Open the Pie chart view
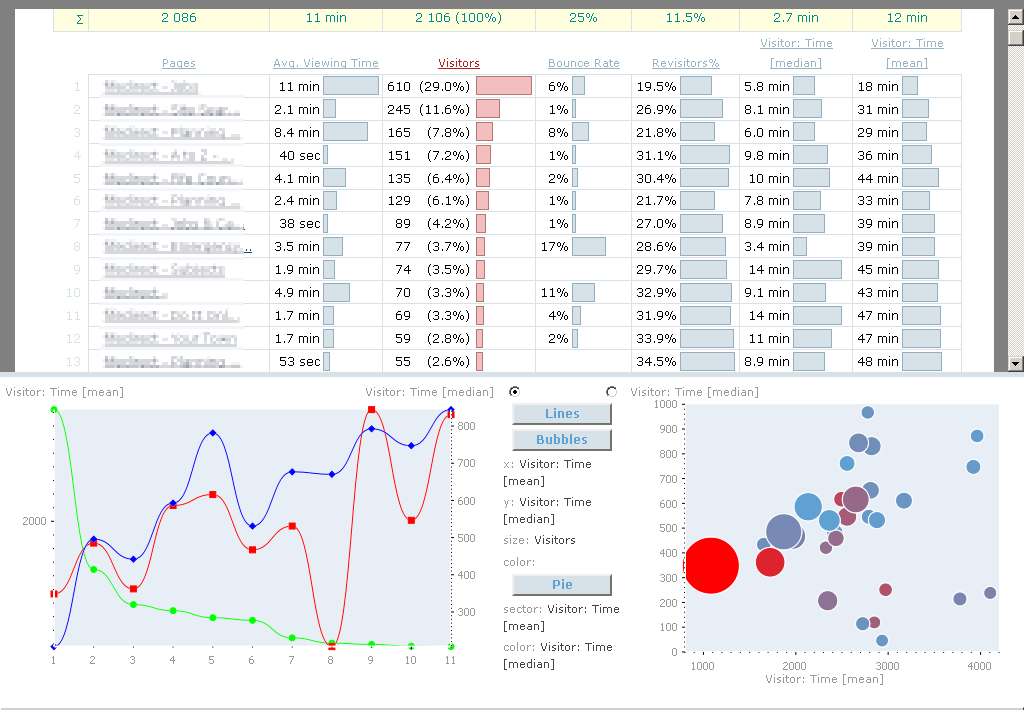1024x710 pixels. click(562, 585)
